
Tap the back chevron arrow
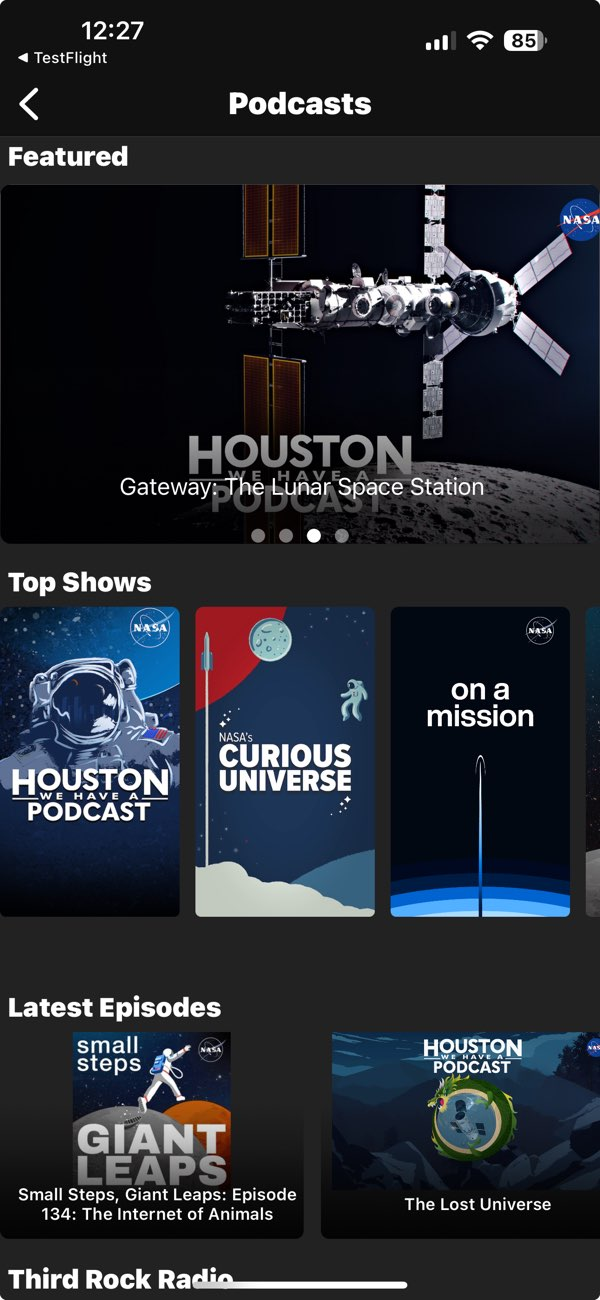coord(29,104)
